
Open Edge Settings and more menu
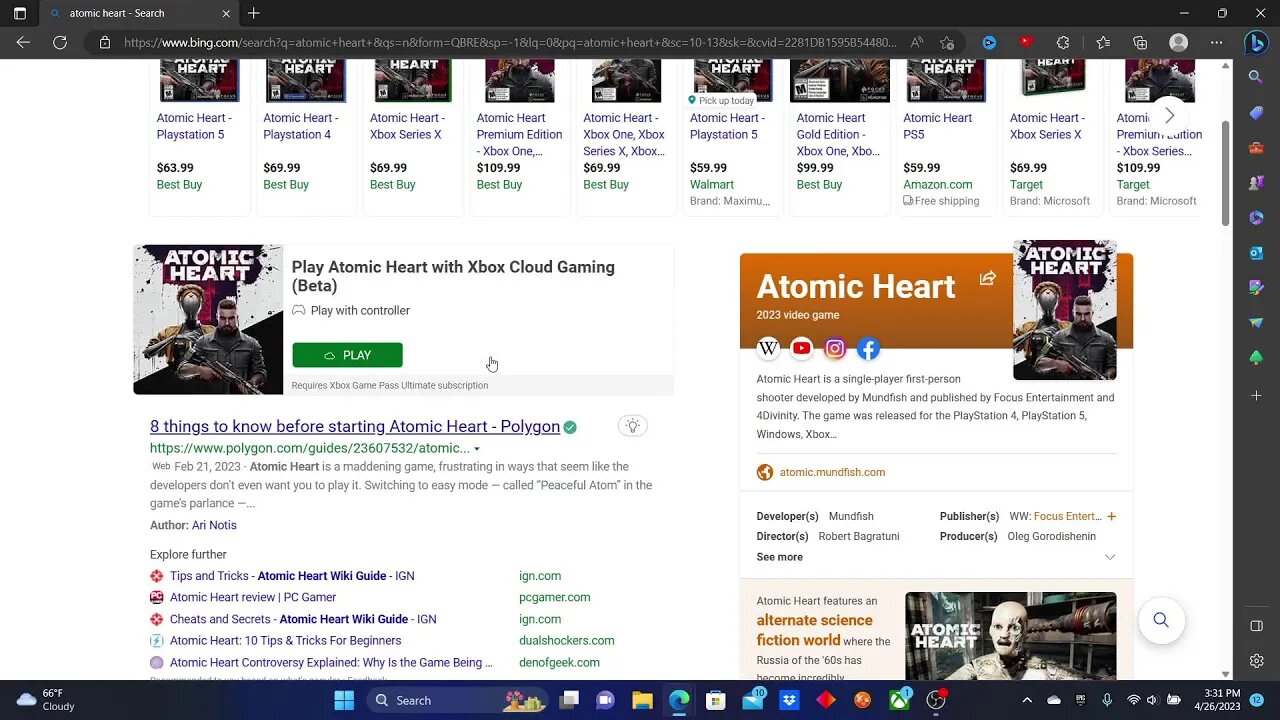pyautogui.click(x=1216, y=43)
